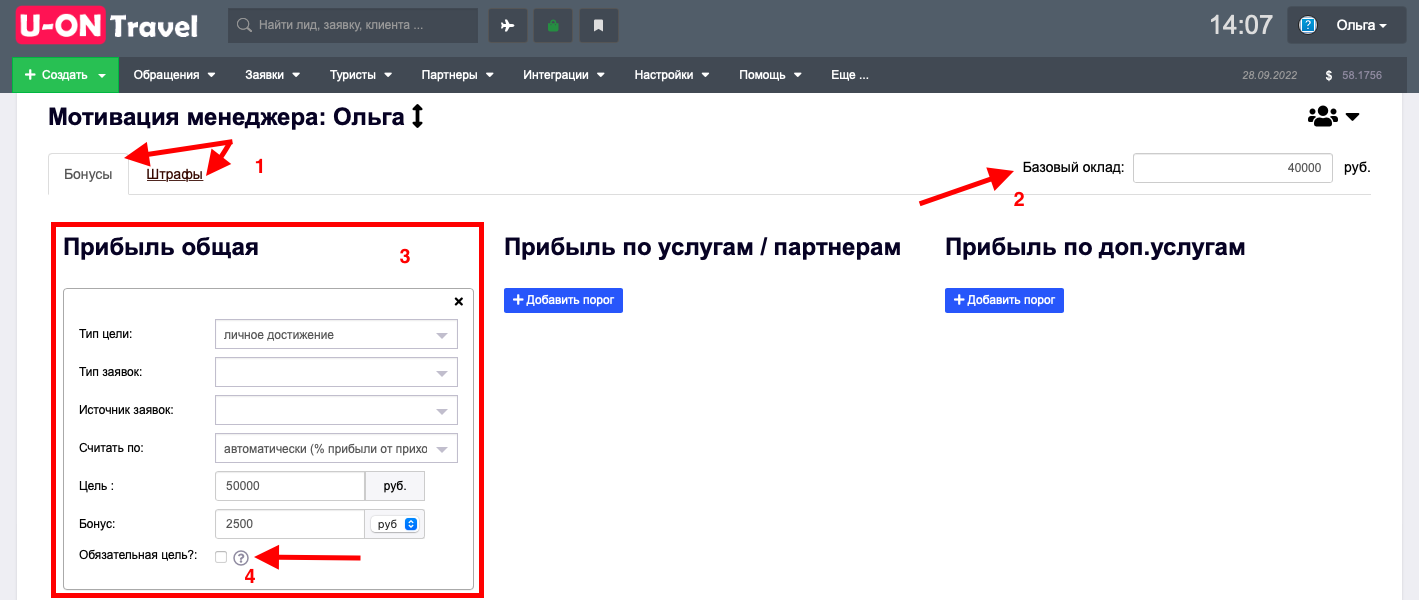Click the Мотивация менеджера: Ольга title

pos(226,117)
